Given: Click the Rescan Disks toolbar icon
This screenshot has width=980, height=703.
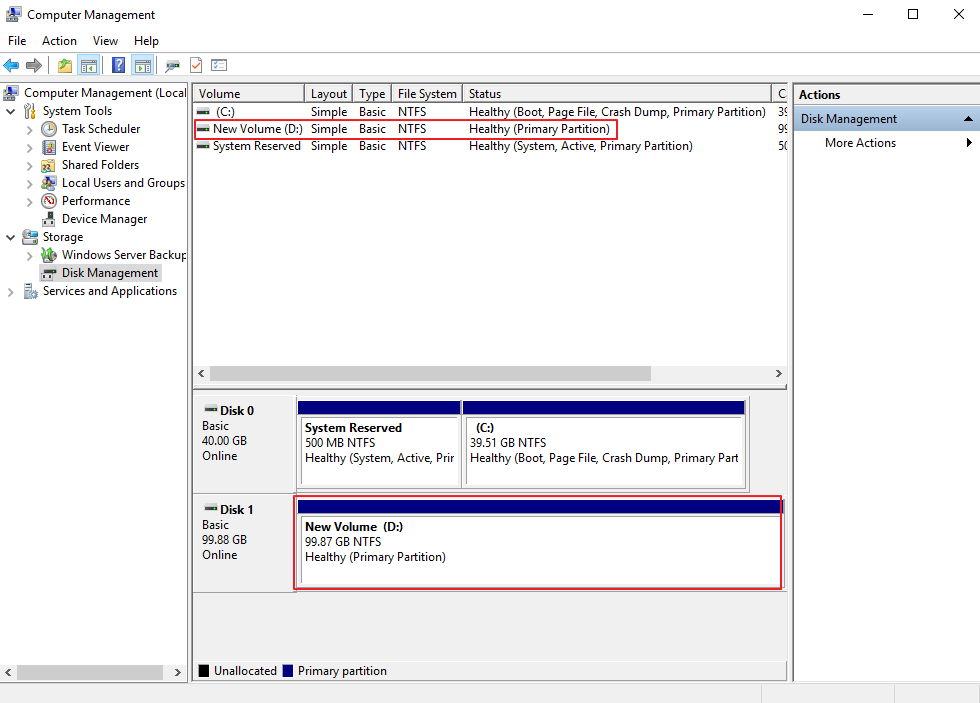Looking at the screenshot, I should pyautogui.click(x=172, y=65).
